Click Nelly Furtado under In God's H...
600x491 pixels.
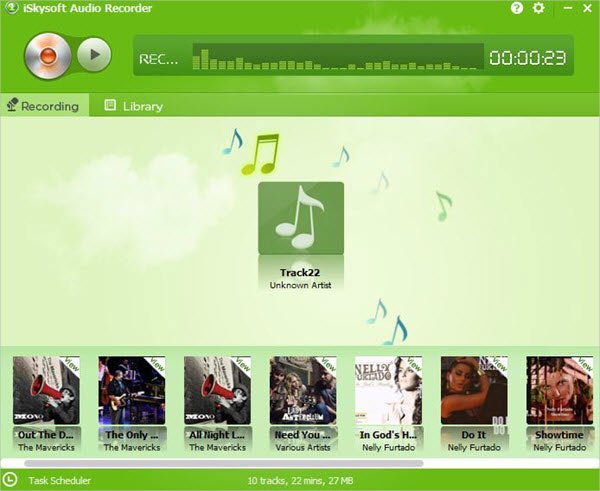coord(388,447)
